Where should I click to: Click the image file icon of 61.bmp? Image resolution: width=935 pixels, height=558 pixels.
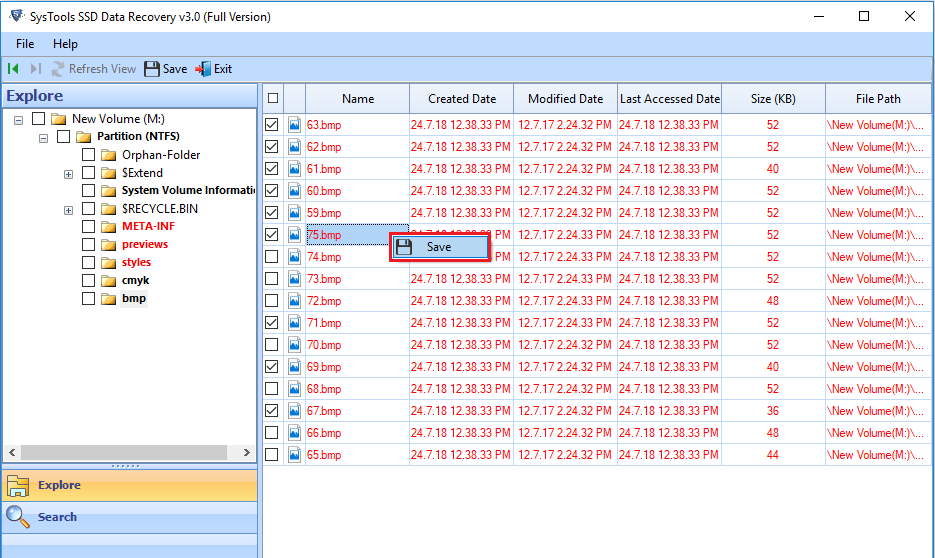(295, 169)
